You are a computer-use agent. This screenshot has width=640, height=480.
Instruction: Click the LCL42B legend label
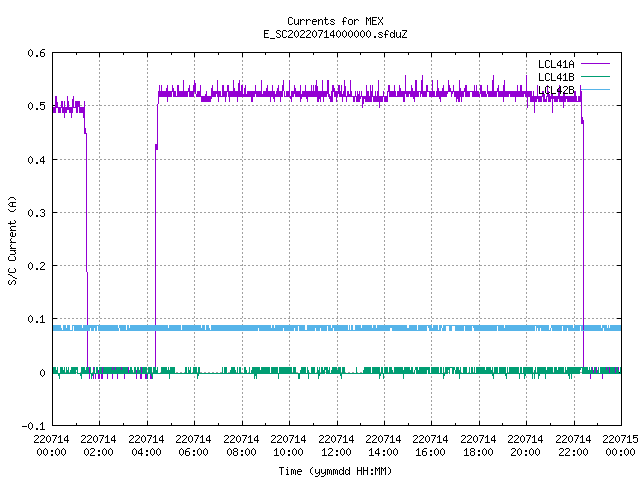point(556,90)
